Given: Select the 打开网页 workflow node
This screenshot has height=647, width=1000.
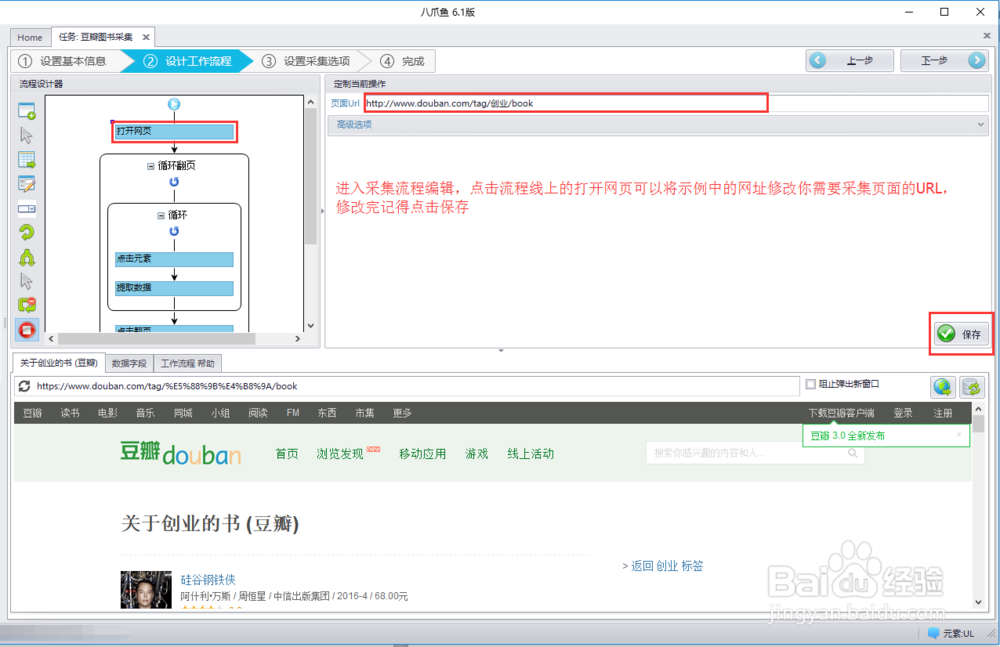Looking at the screenshot, I should tap(174, 131).
